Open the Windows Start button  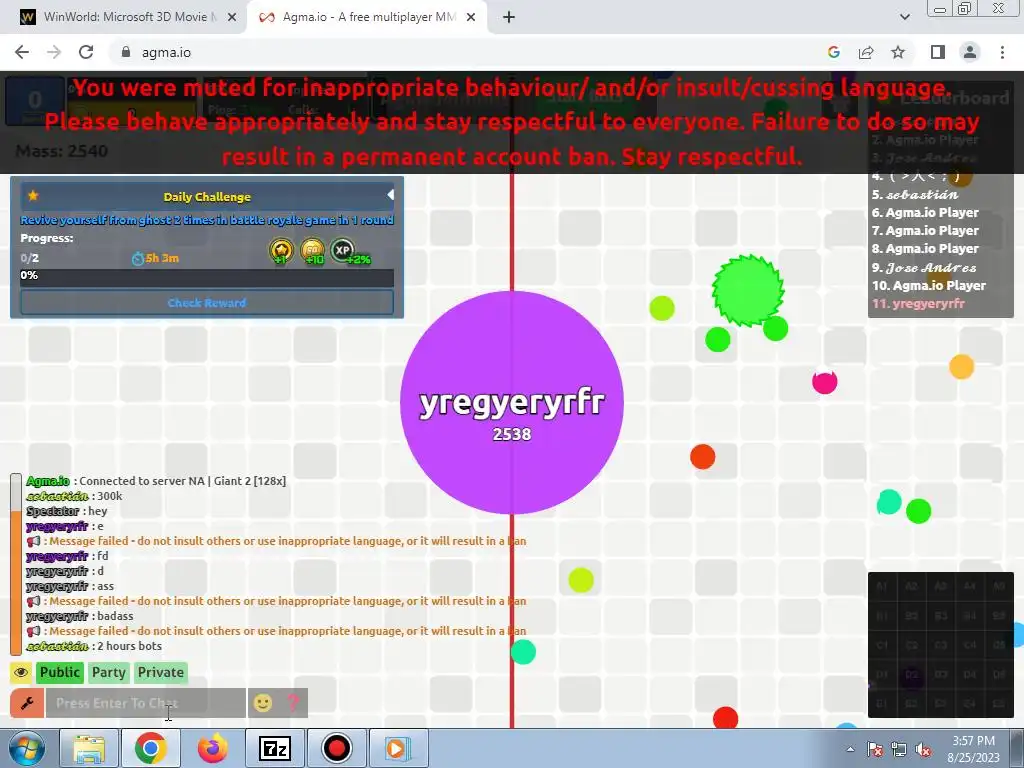[x=26, y=748]
